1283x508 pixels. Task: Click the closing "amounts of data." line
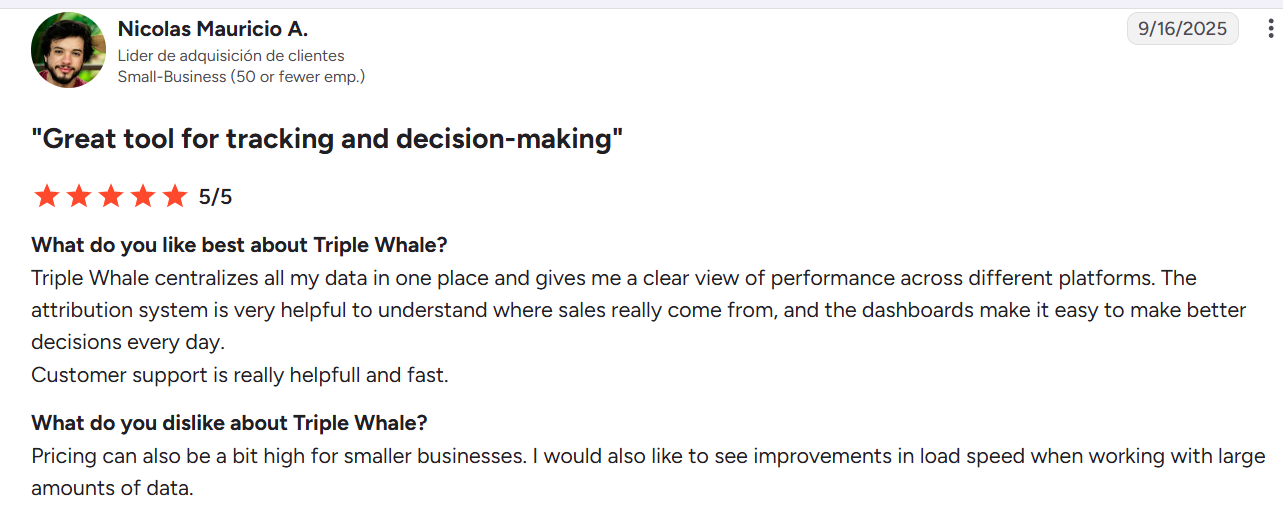[x=112, y=489]
